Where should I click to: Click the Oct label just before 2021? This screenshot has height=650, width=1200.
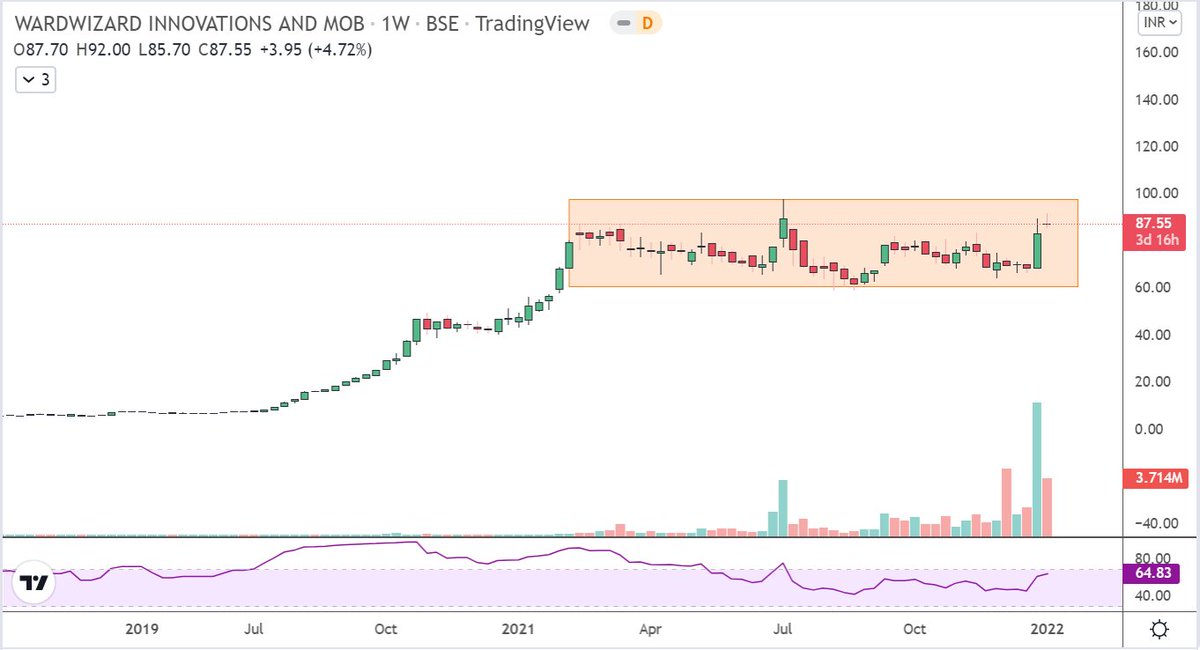(386, 630)
